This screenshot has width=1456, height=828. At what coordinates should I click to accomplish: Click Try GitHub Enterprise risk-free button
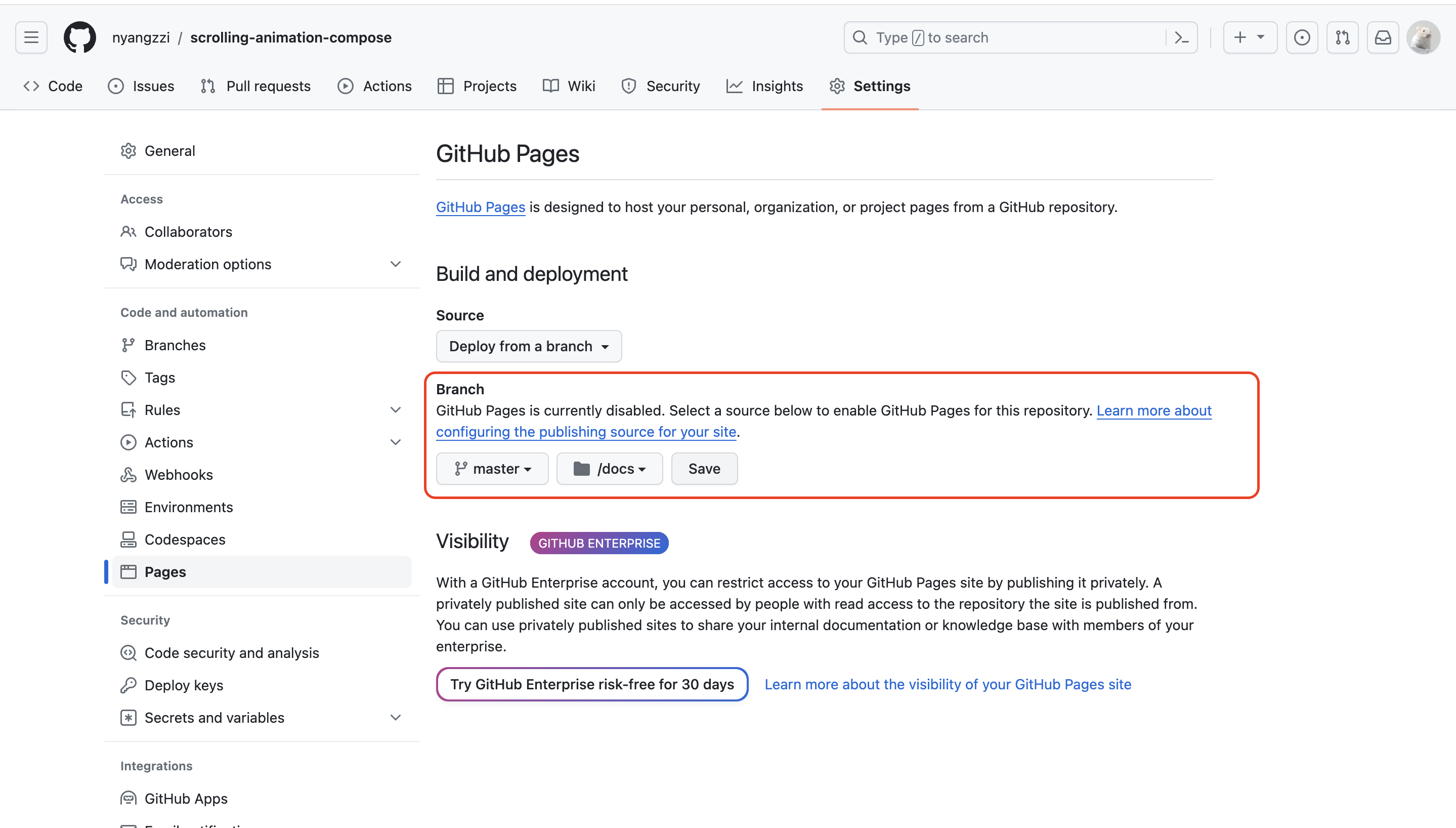click(591, 684)
